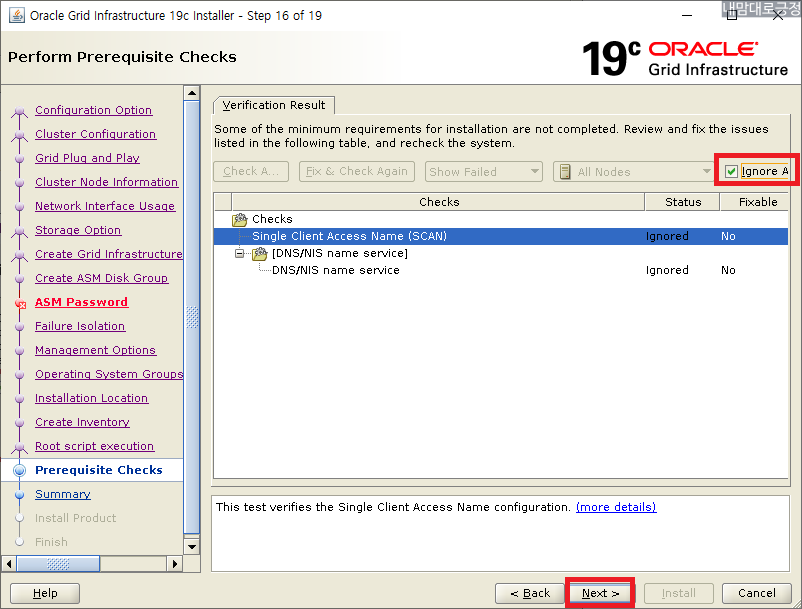Select the Single Client Access Name (SCAN) row
The height and width of the screenshot is (609, 802).
coord(501,236)
